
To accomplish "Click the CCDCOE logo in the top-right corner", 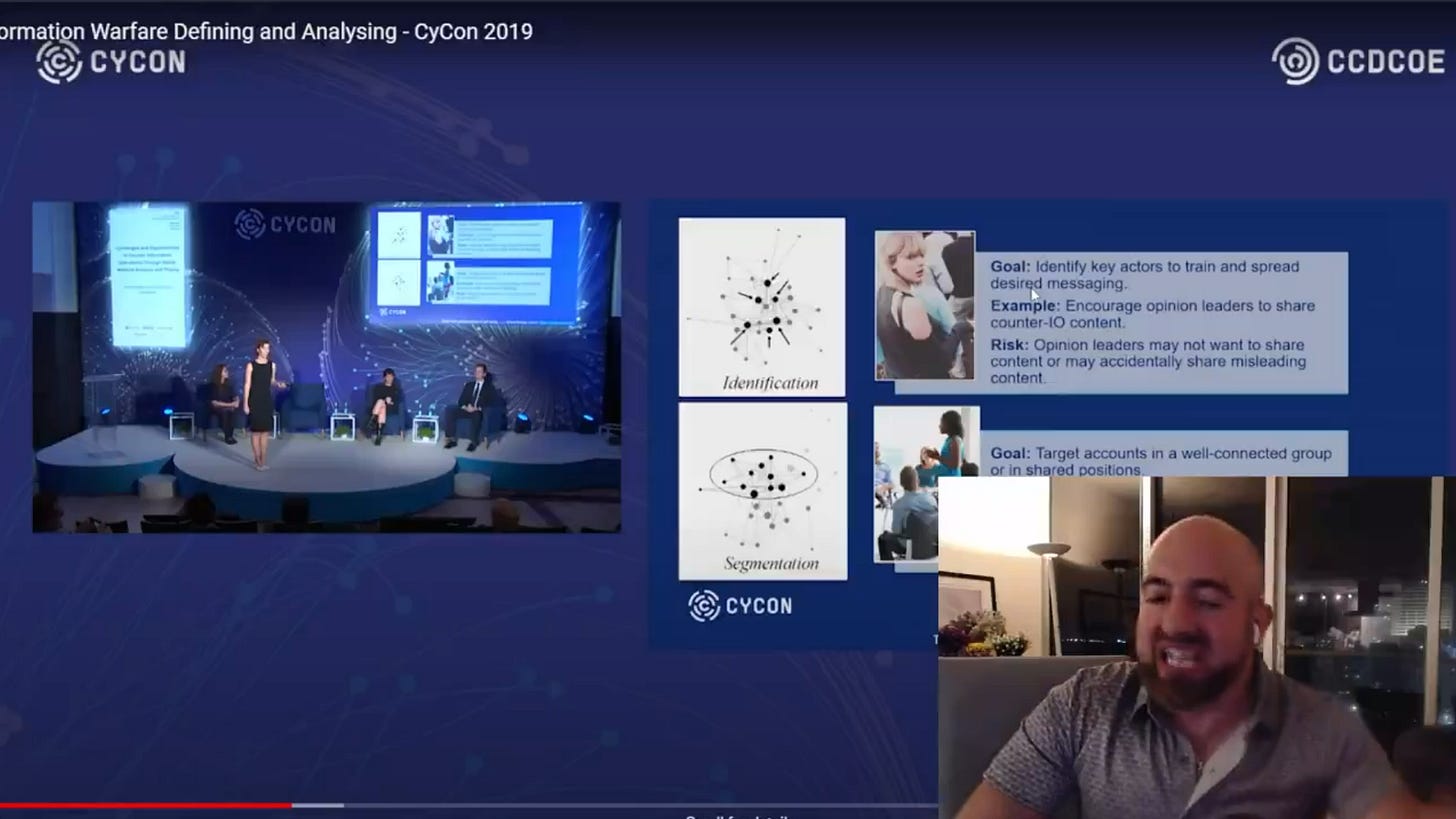I will [1358, 62].
